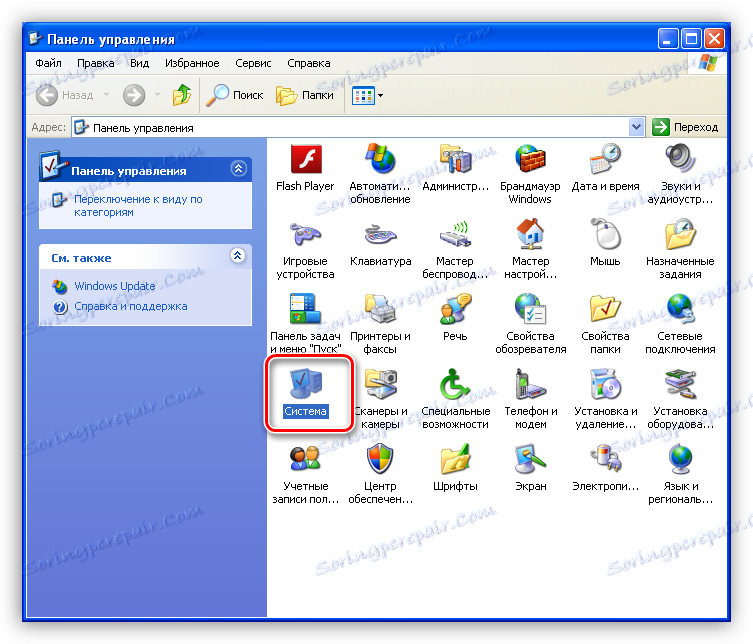Open the Назад history dropdown arrow
This screenshot has width=753, height=644.
(x=106, y=95)
